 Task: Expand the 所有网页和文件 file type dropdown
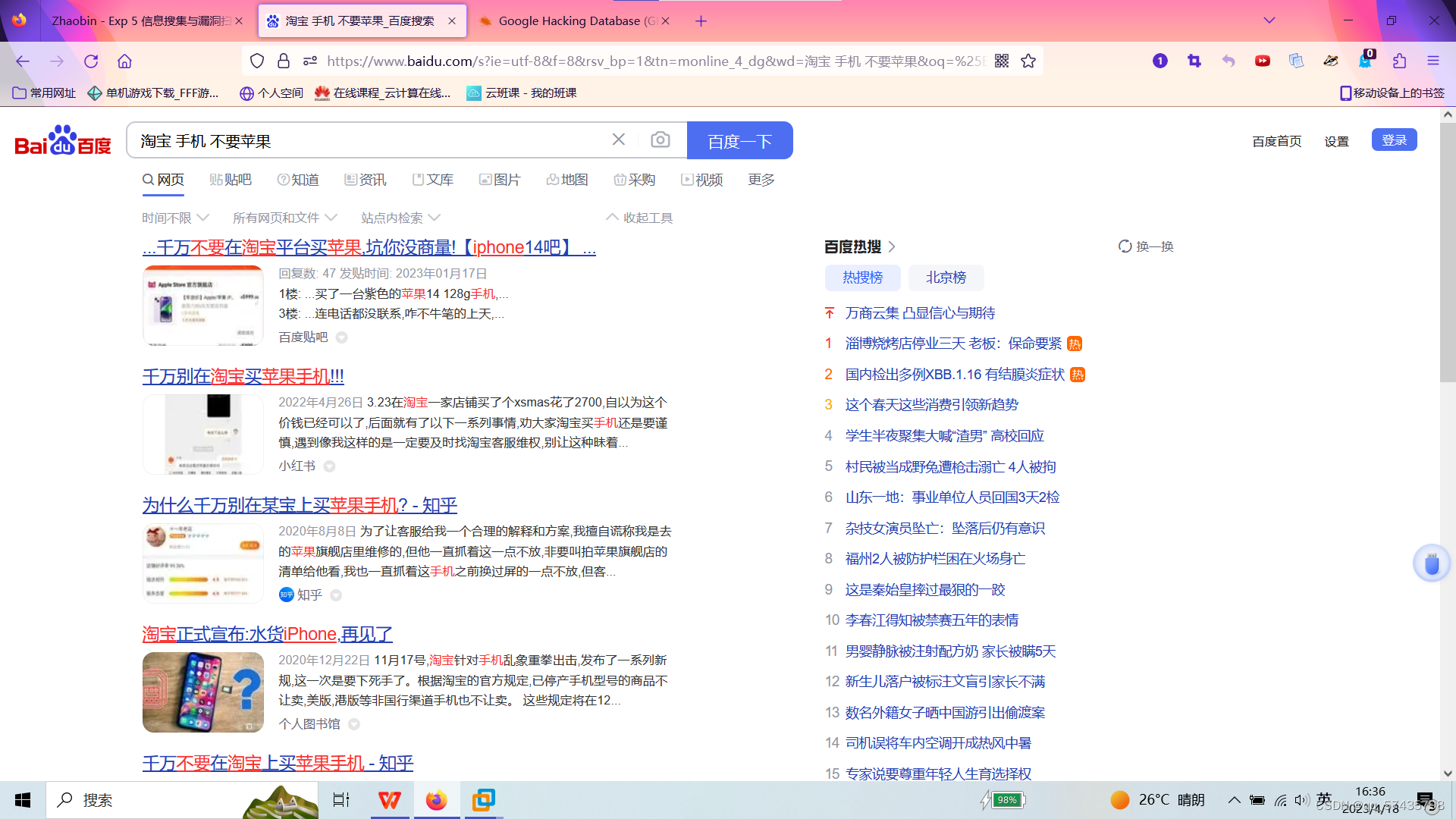tap(284, 218)
